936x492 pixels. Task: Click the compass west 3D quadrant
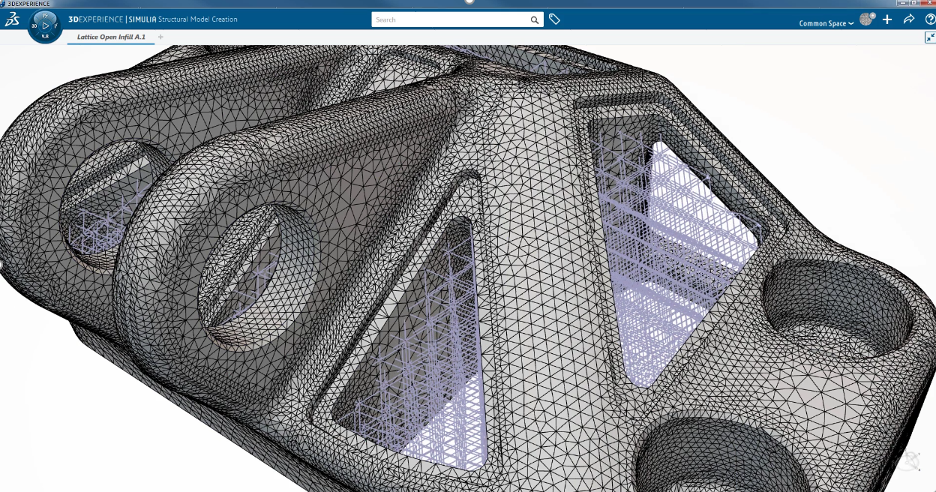[x=33, y=25]
